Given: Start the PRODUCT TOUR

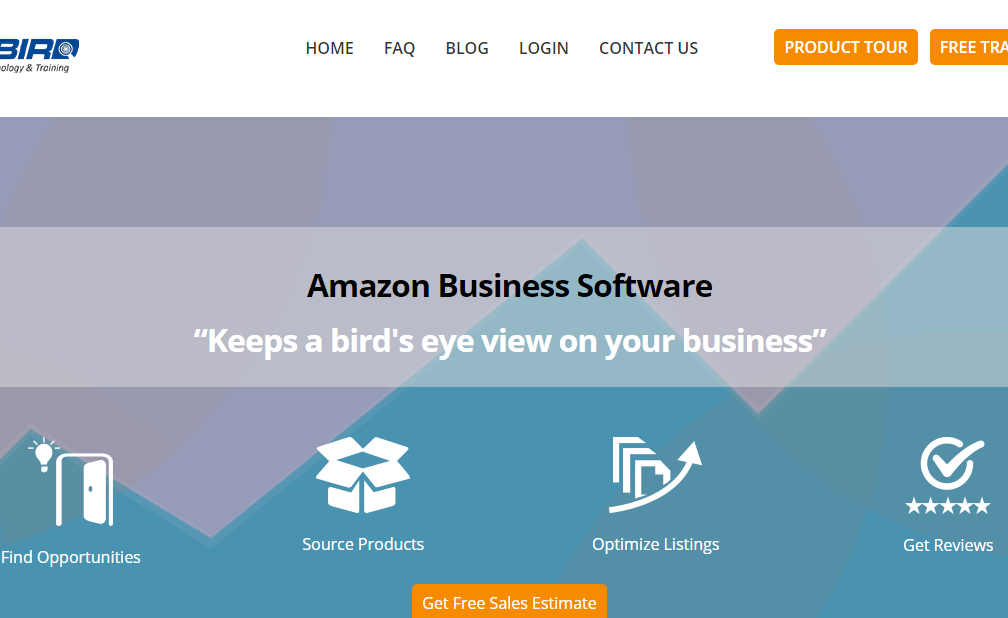Looking at the screenshot, I should 845,47.
